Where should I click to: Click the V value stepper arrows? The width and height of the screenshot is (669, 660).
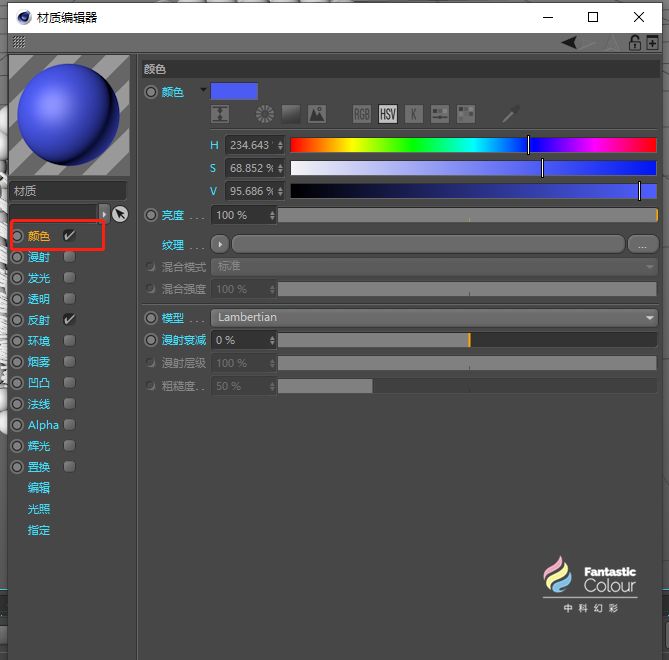(x=280, y=192)
